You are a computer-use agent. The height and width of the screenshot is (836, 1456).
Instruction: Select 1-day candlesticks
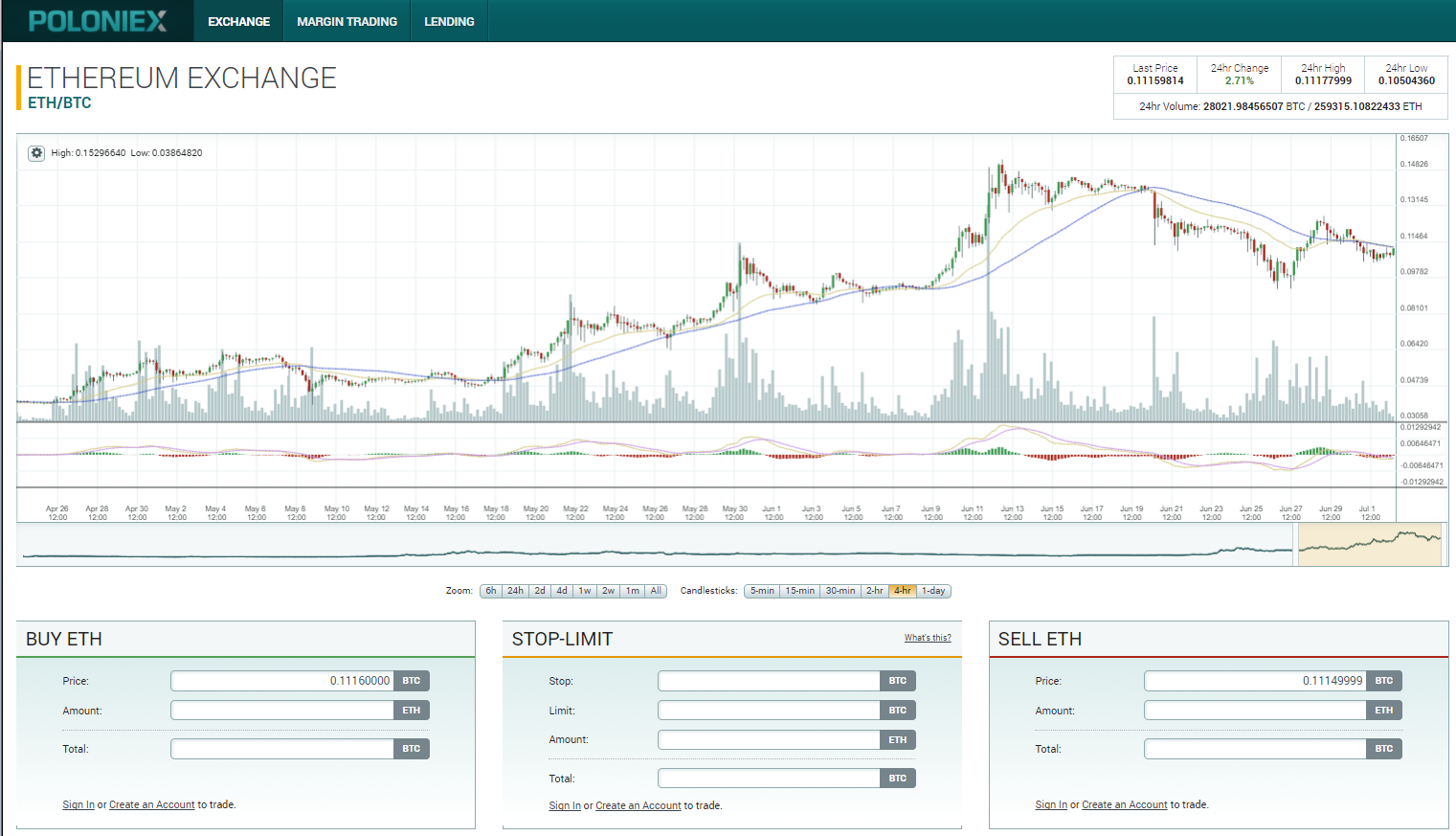pyautogui.click(x=933, y=591)
